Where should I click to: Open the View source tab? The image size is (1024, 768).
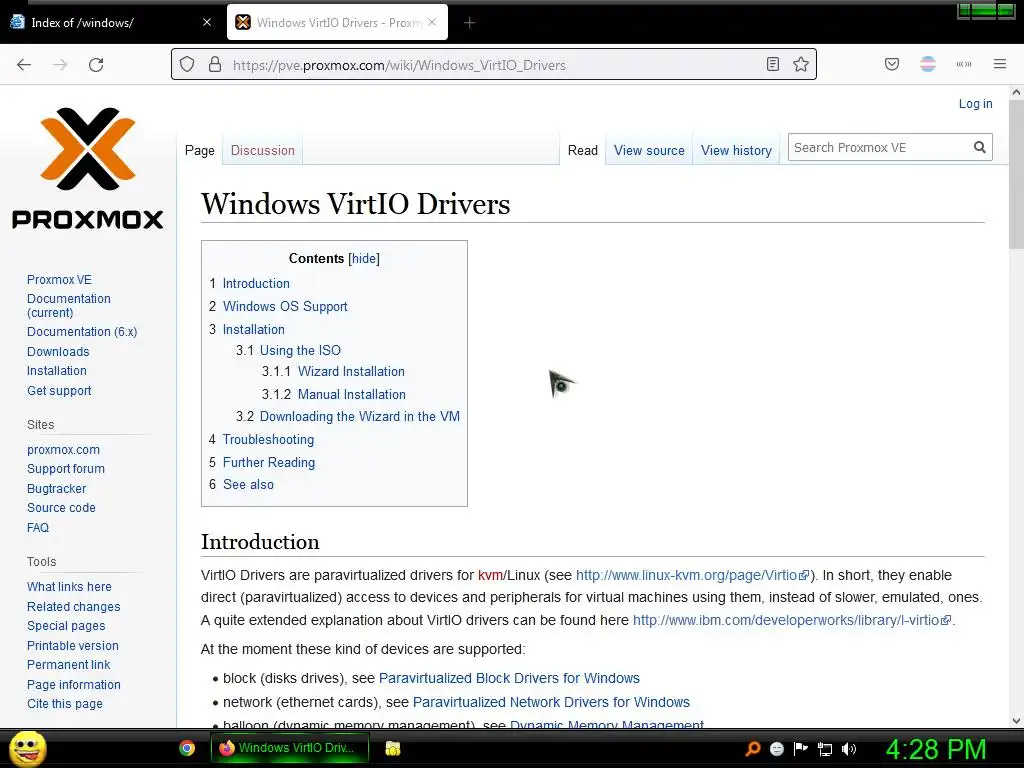coord(649,150)
